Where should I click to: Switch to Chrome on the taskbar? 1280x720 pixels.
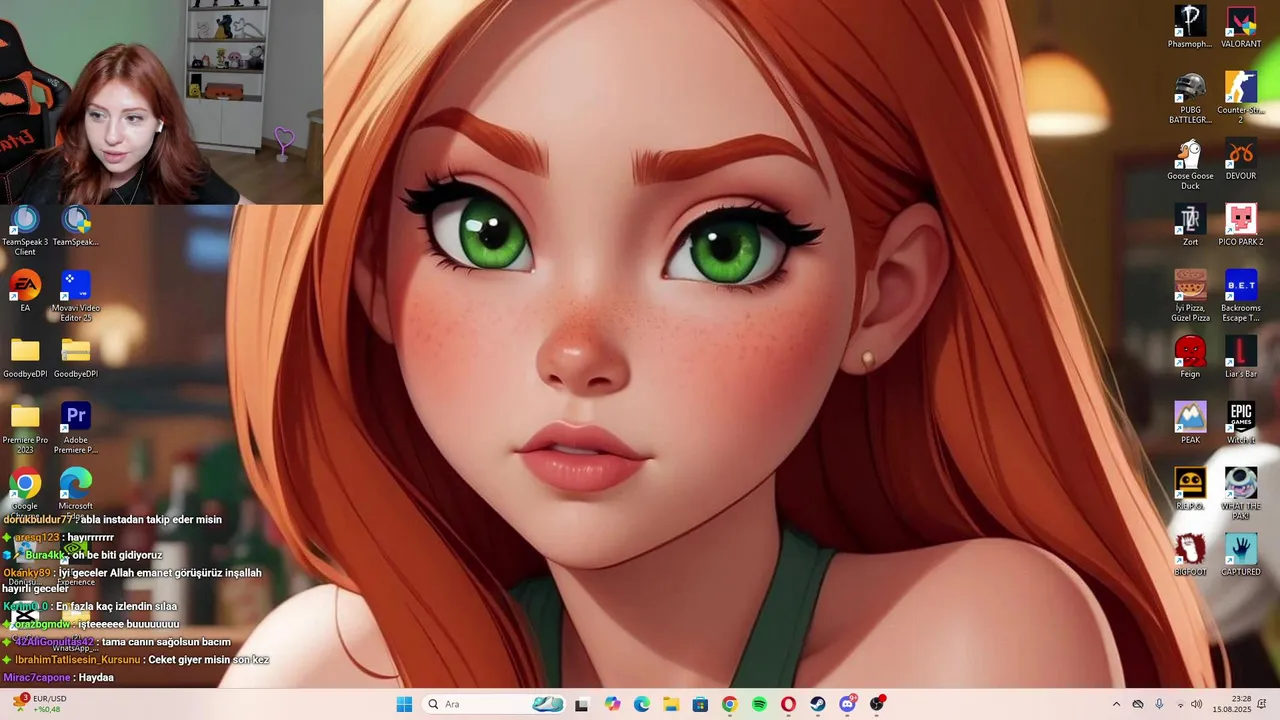click(x=729, y=704)
